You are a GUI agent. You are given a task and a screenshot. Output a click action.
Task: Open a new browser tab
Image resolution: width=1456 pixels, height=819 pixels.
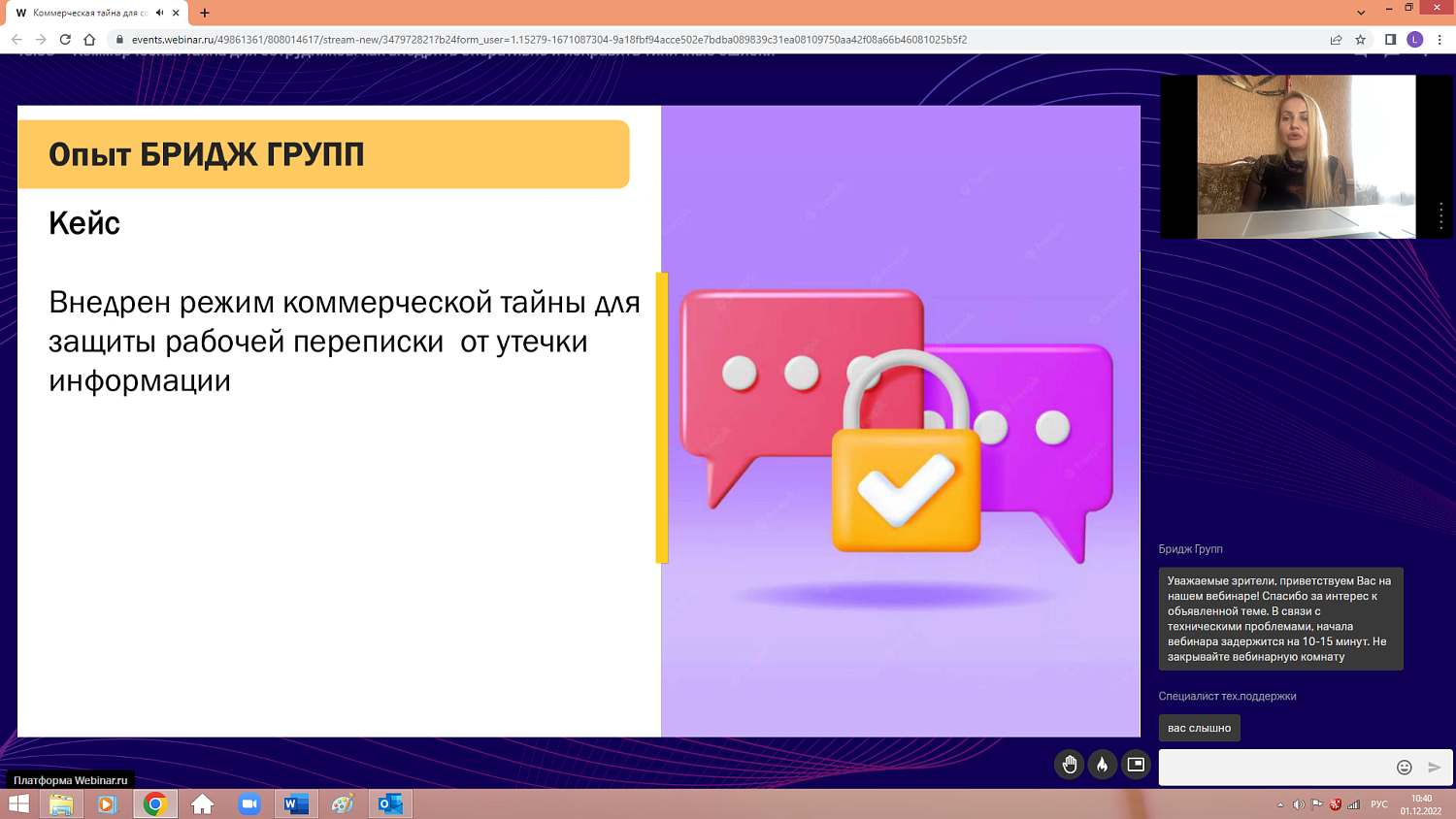[205, 13]
